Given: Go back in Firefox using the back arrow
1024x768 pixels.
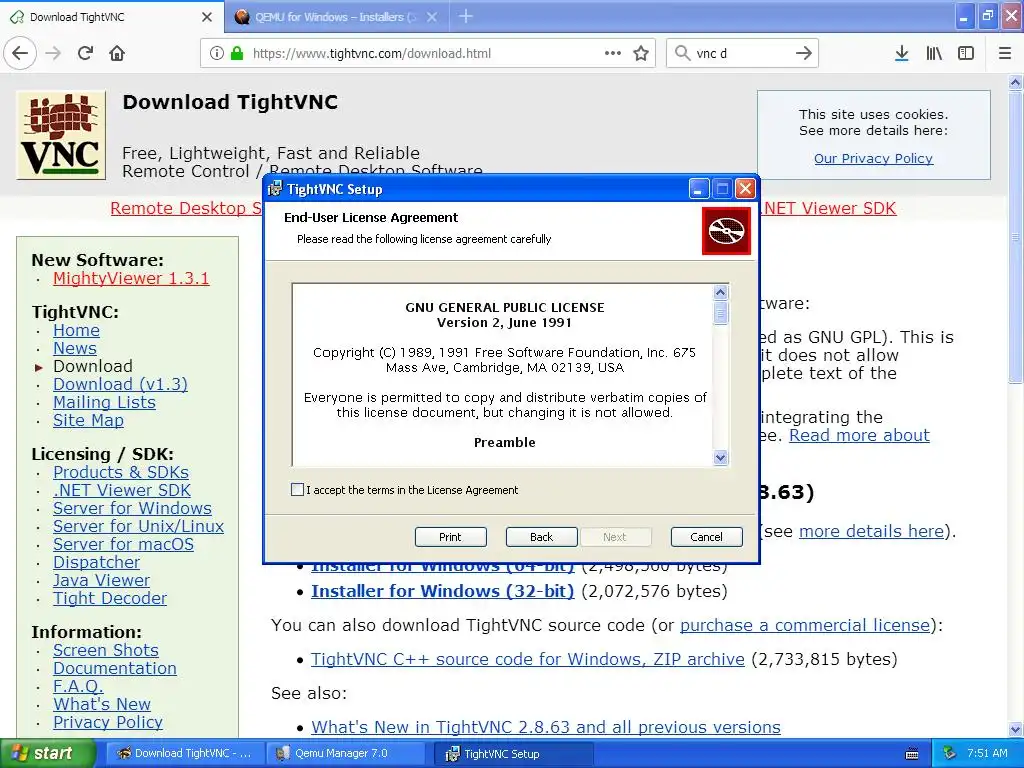Looking at the screenshot, I should click(20, 53).
